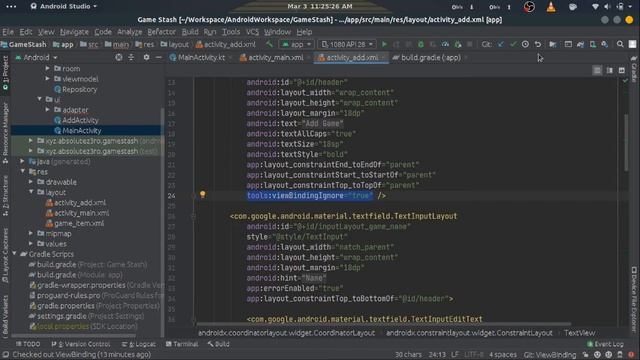Toggle the Structure side panel
Image resolution: width=640 pixels, height=360 pixels.
(x=5, y=195)
